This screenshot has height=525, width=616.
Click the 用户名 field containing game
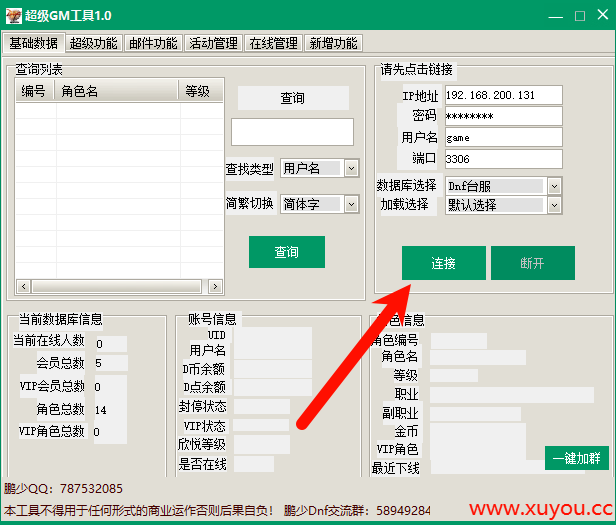[503, 138]
